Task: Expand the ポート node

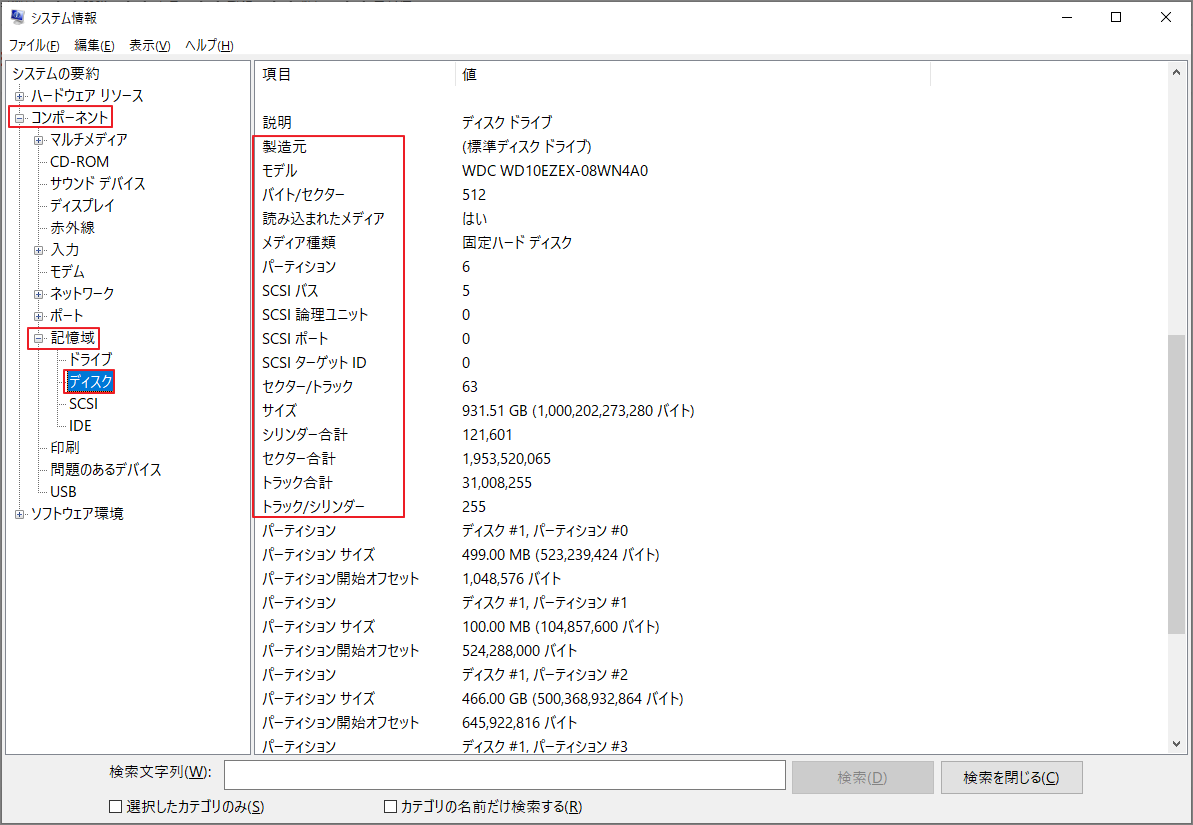Action: (x=39, y=317)
